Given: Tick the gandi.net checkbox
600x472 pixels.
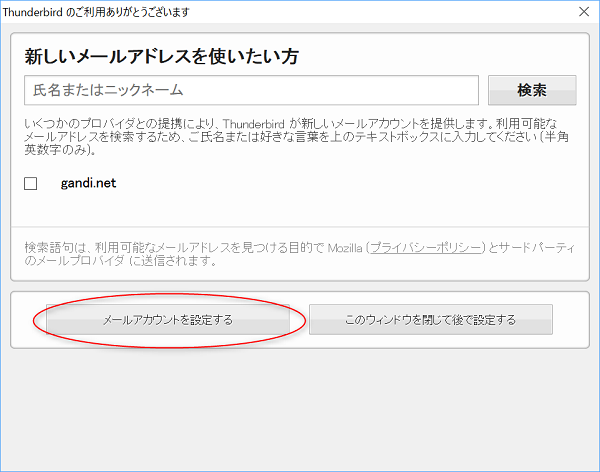Looking at the screenshot, I should point(31,183).
